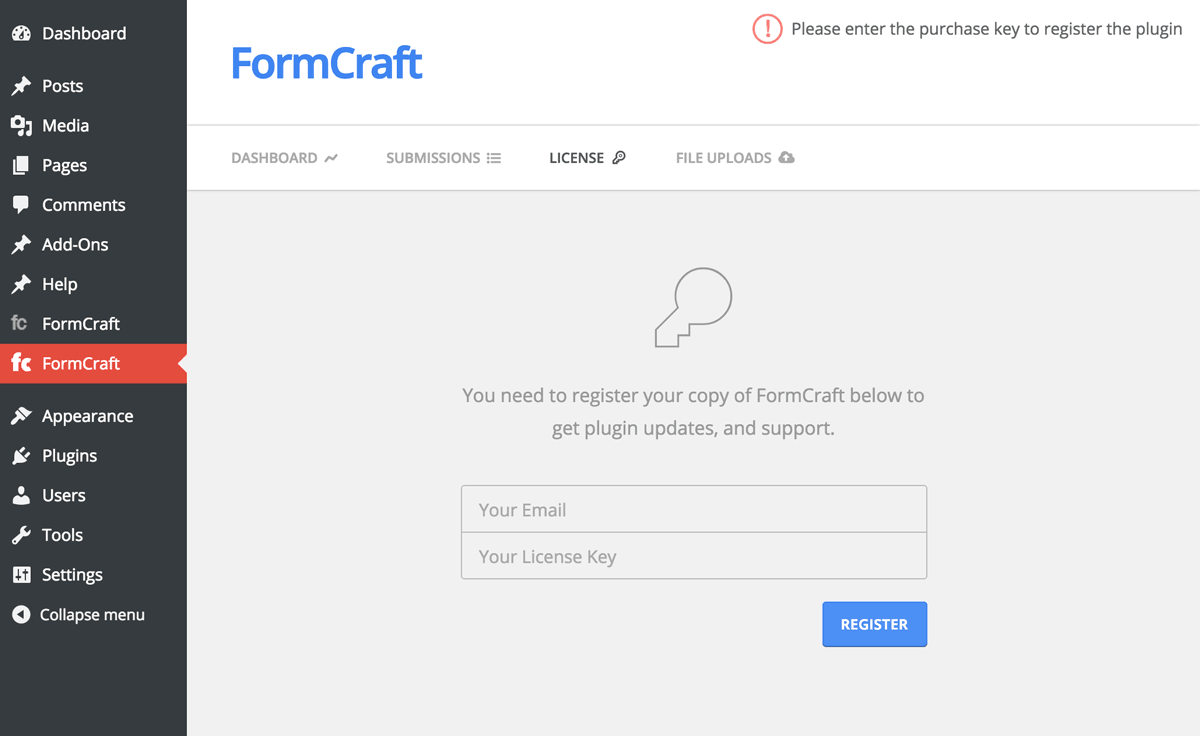
Task: Click the Dashboard gauge icon in sidebar
Action: tap(21, 33)
